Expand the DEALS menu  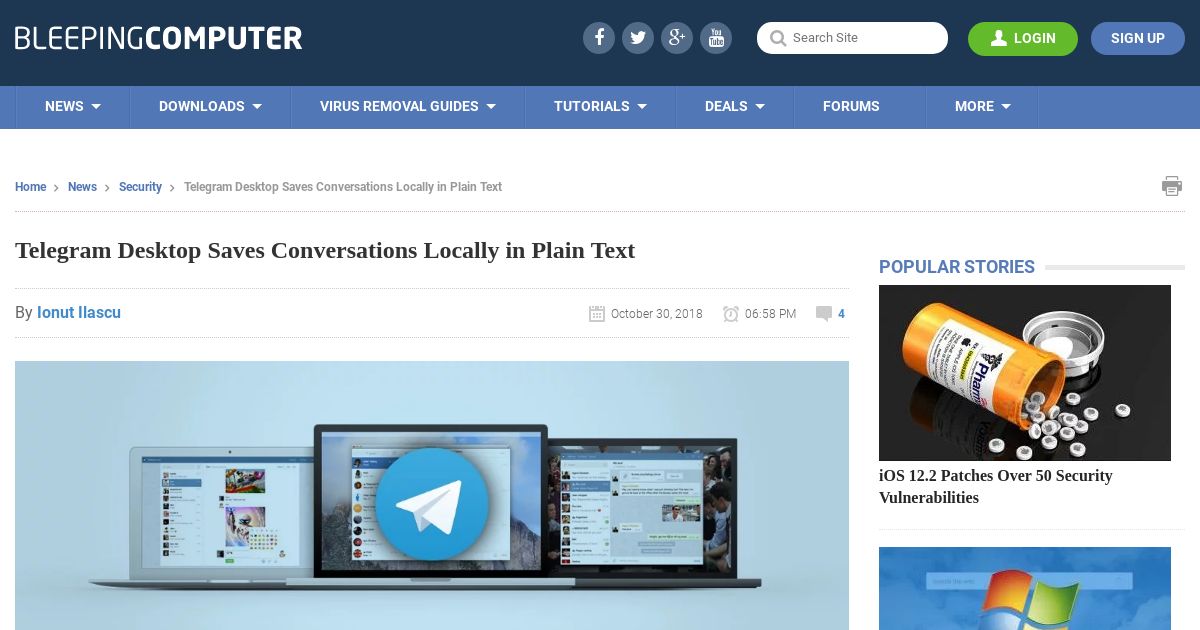click(735, 106)
